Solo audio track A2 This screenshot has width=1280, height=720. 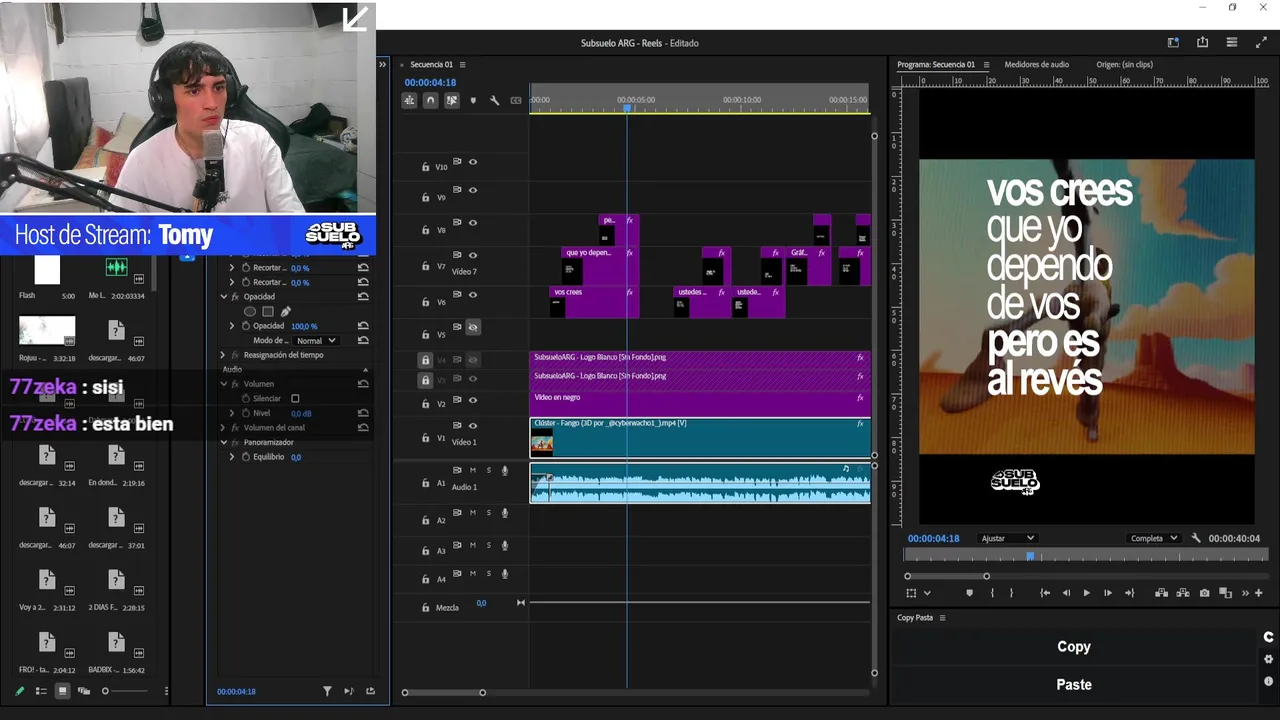pyautogui.click(x=489, y=513)
